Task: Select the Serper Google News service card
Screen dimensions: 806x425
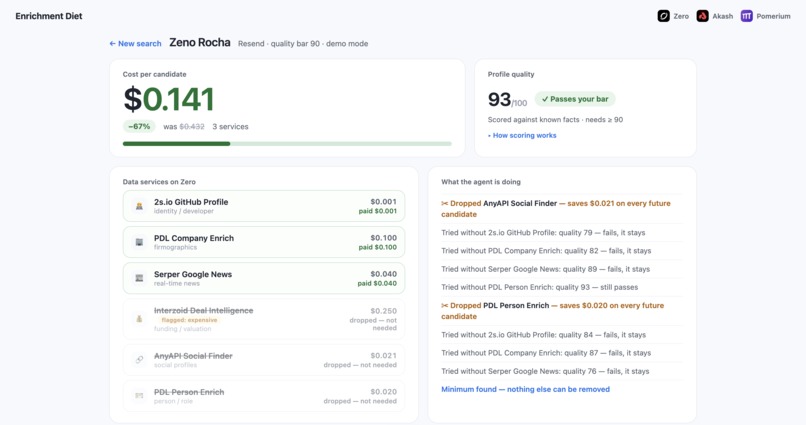Action: click(264, 278)
